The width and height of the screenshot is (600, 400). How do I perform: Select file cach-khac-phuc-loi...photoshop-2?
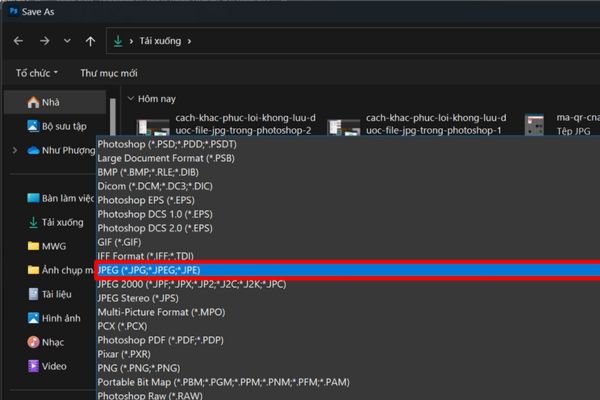pyautogui.click(x=245, y=124)
